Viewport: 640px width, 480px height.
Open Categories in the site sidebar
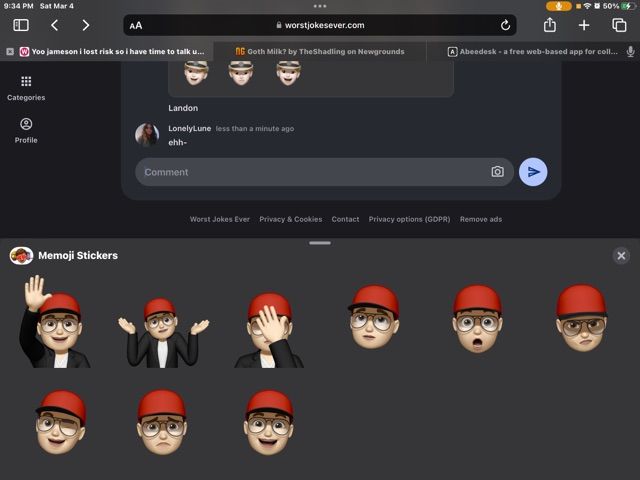[x=26, y=88]
